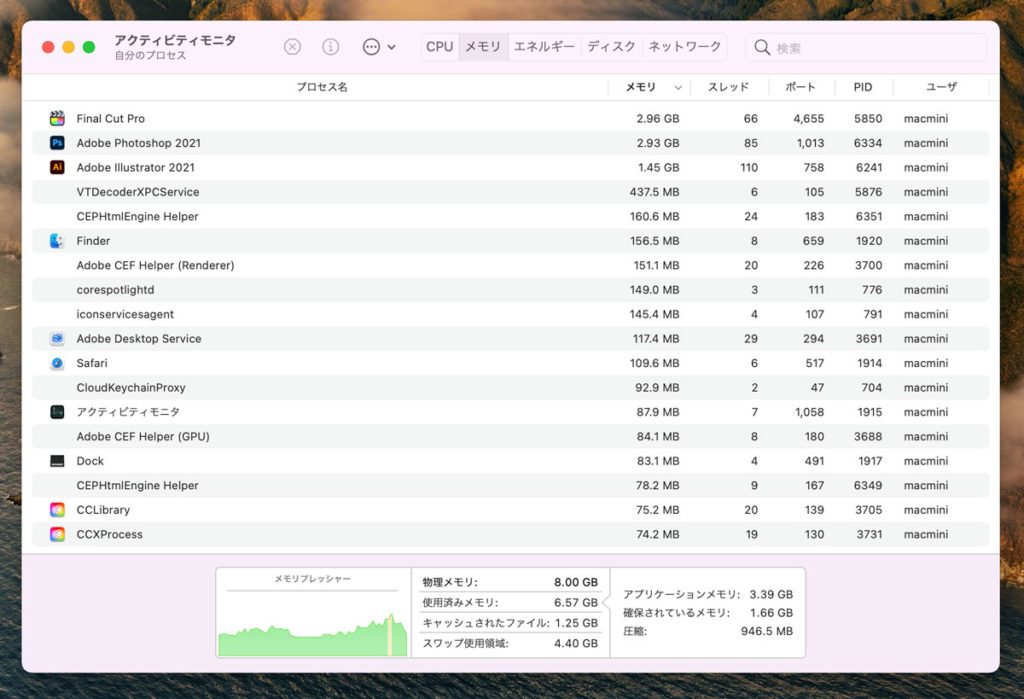
Task: Expand the action menu chevron arrow
Action: pyautogui.click(x=391, y=47)
